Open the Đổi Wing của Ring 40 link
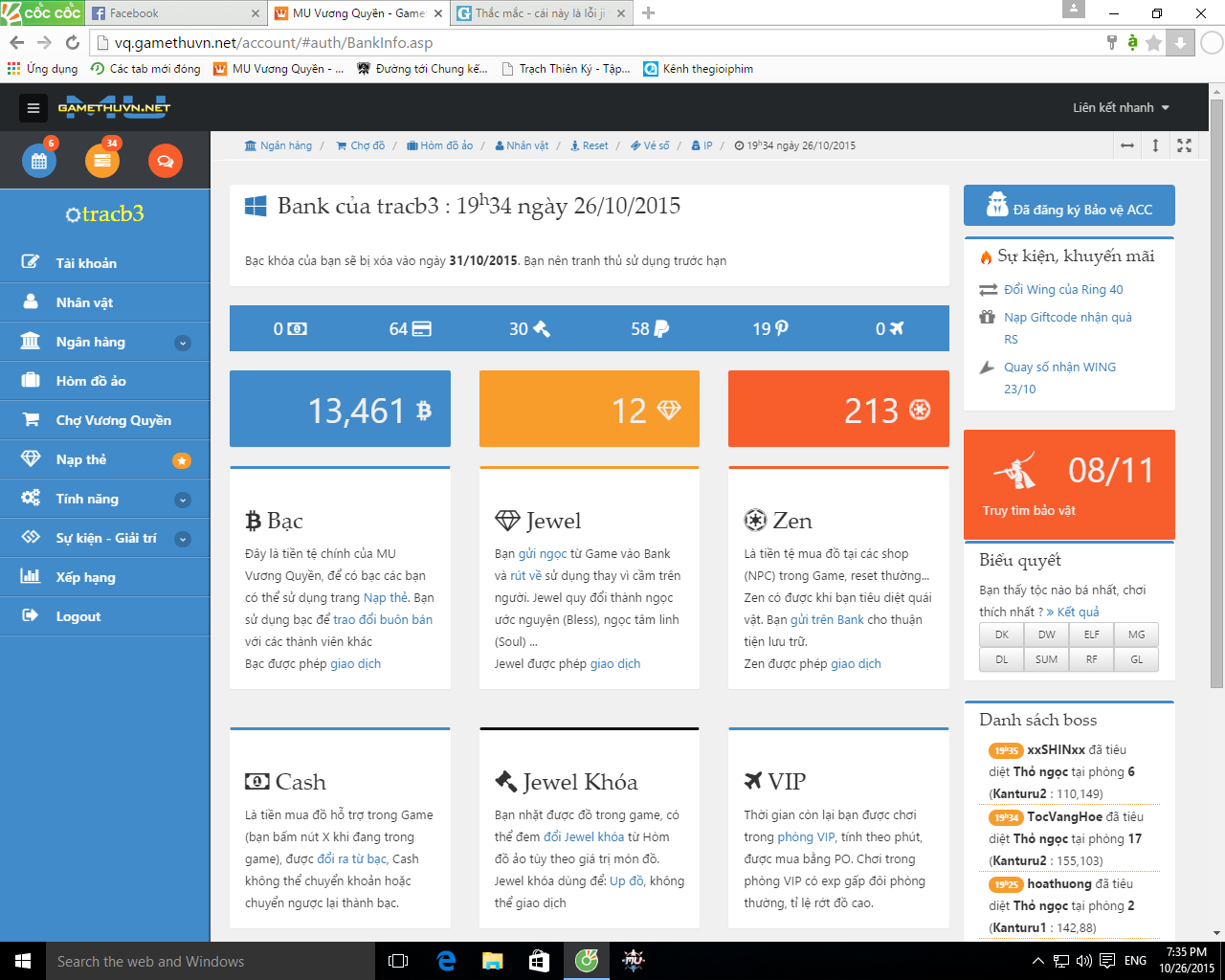The width and height of the screenshot is (1225, 980). [1063, 289]
